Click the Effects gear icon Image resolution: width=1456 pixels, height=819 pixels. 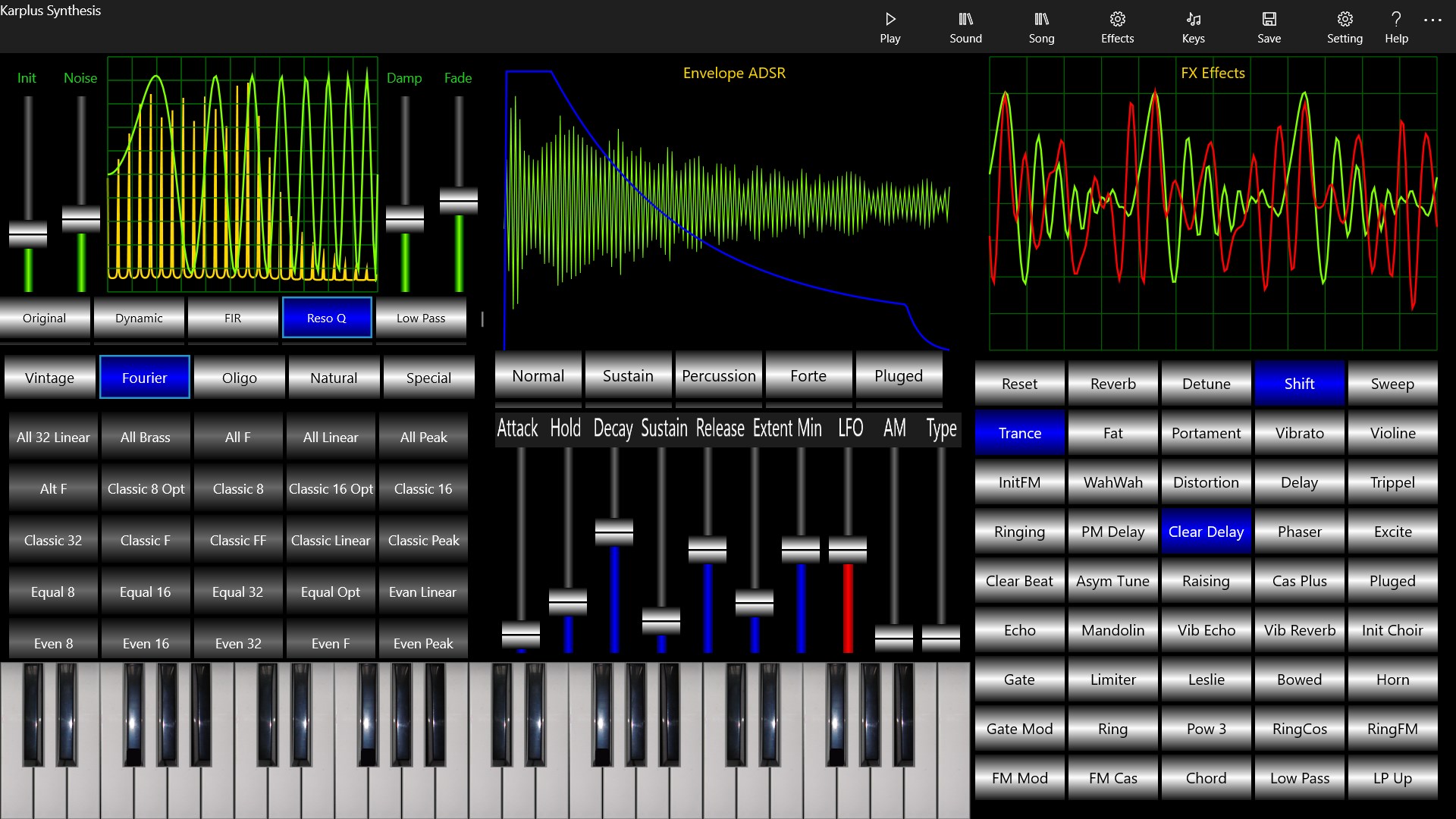click(x=1116, y=27)
